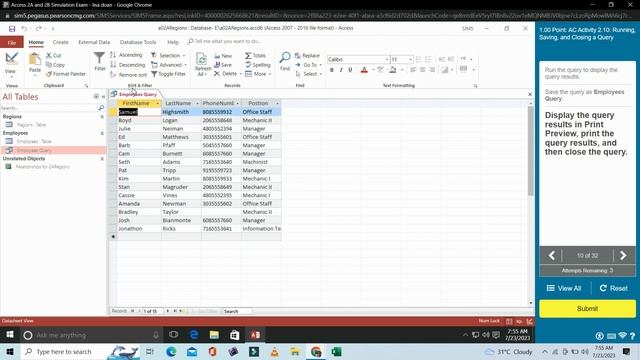Open the View button in the ribbon
The height and width of the screenshot is (360, 640).
click(x=11, y=65)
